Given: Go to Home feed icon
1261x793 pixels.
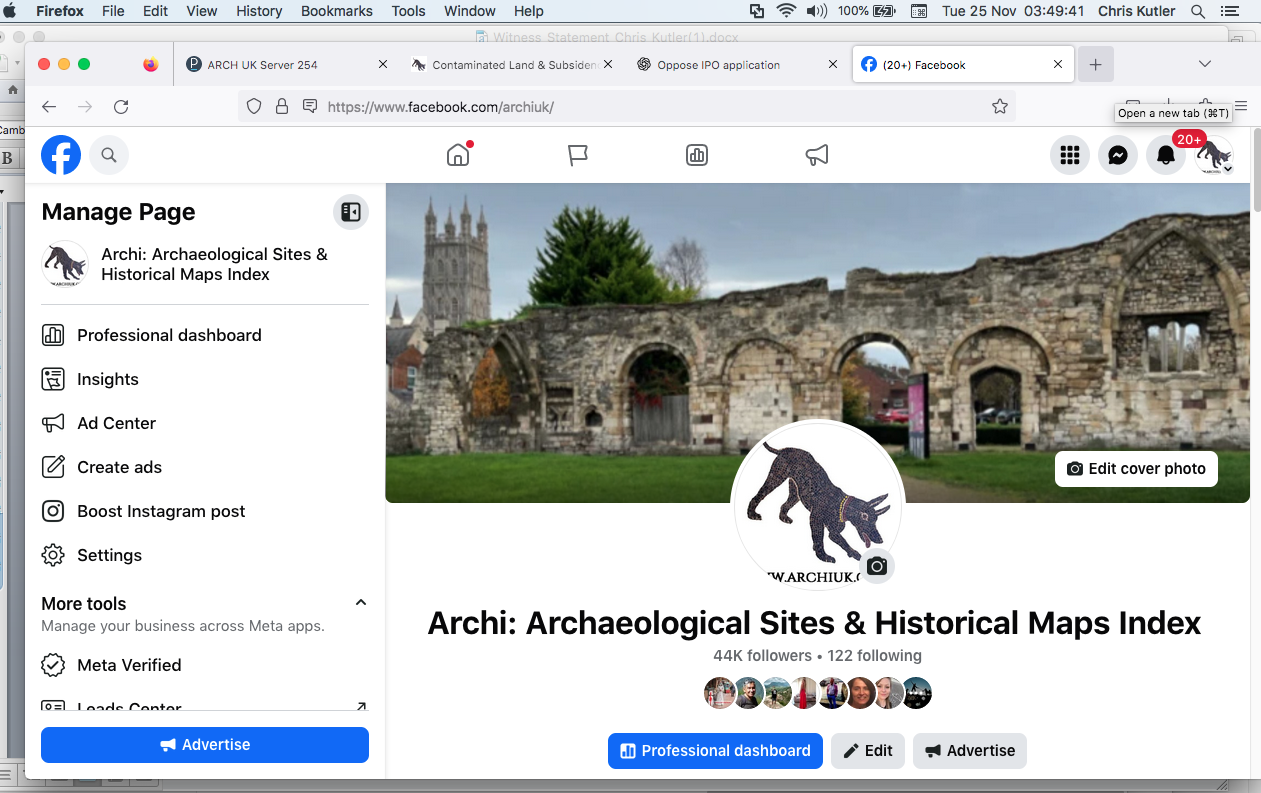Looking at the screenshot, I should (x=458, y=155).
